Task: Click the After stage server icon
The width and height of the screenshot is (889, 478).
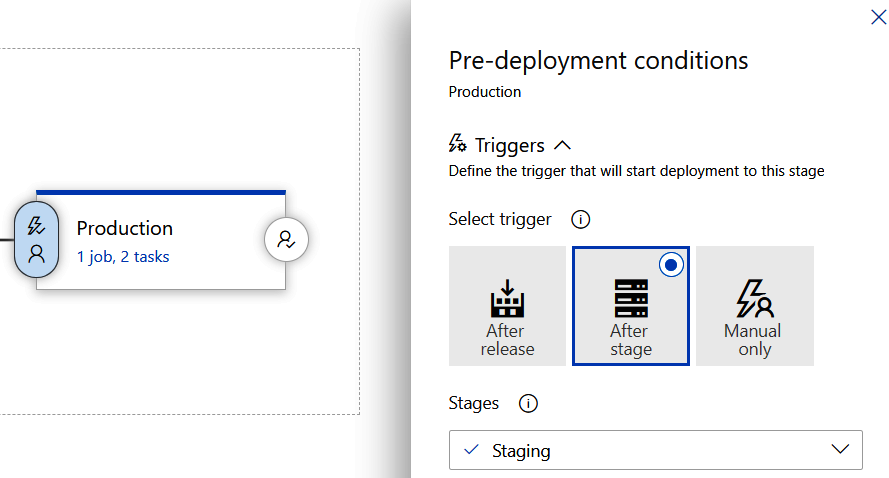Action: pyautogui.click(x=630, y=297)
